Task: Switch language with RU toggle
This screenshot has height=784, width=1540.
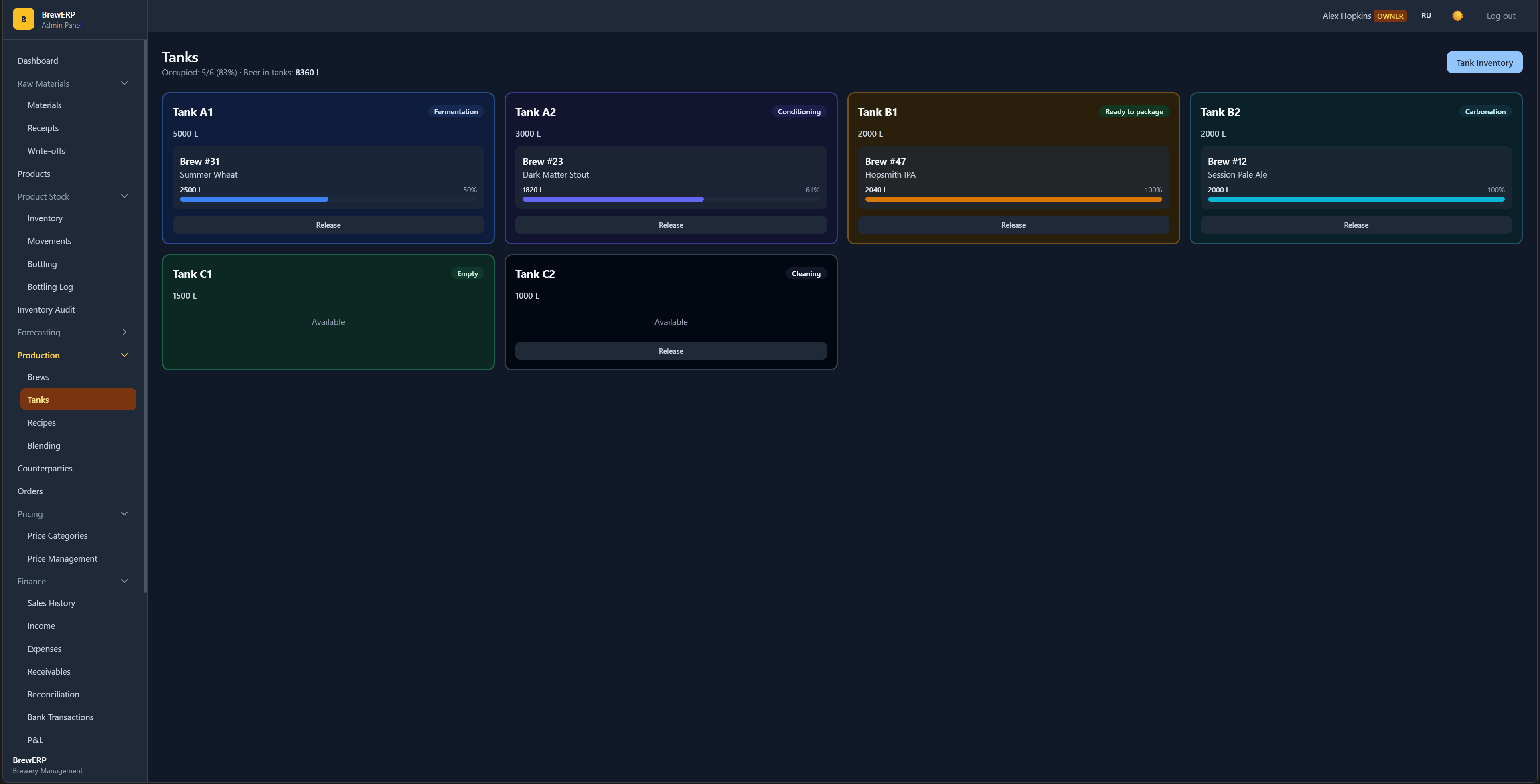Action: [x=1426, y=16]
